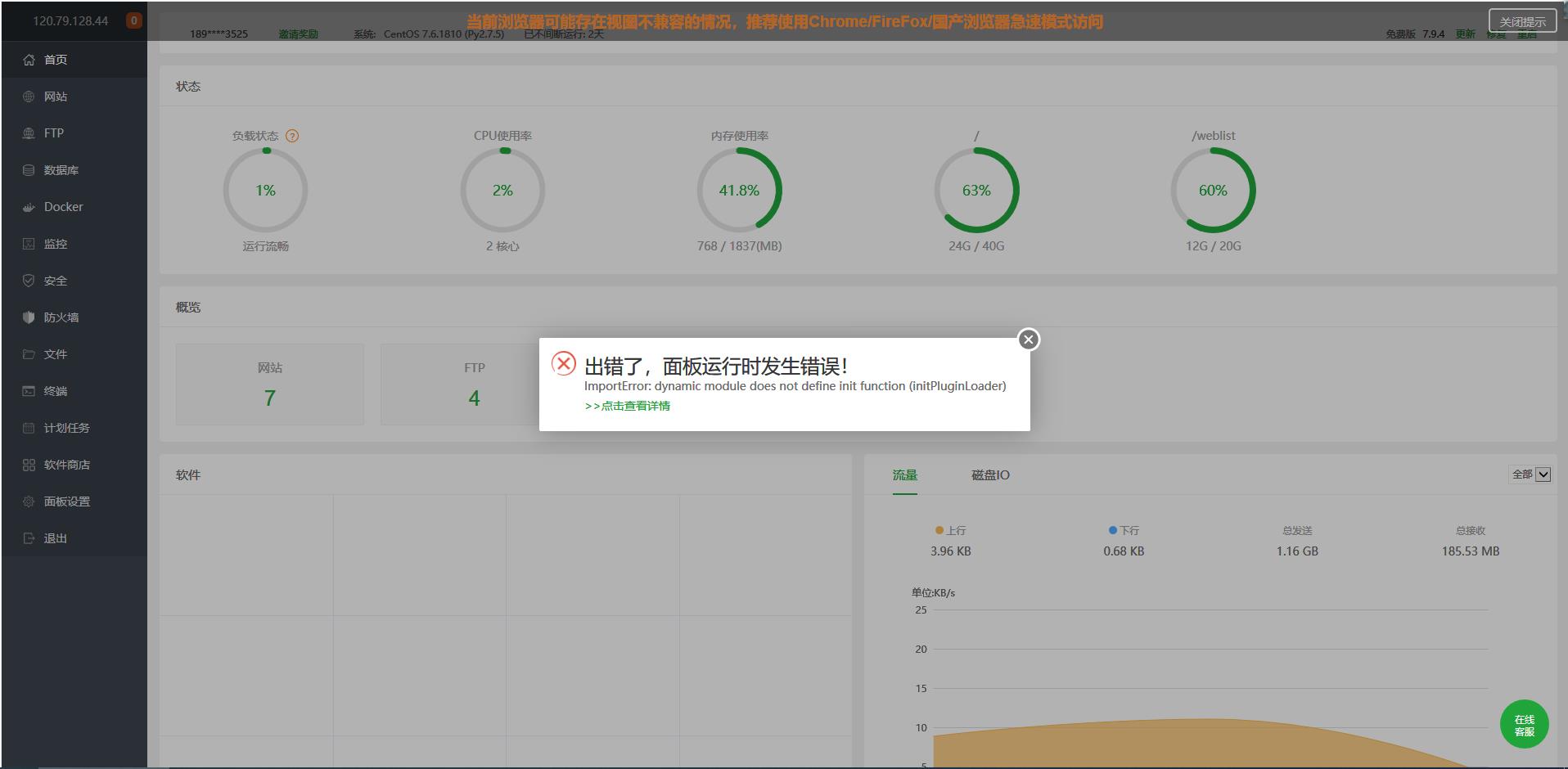
Task: Click the 负载状态 1% gauge
Action: pyautogui.click(x=265, y=191)
